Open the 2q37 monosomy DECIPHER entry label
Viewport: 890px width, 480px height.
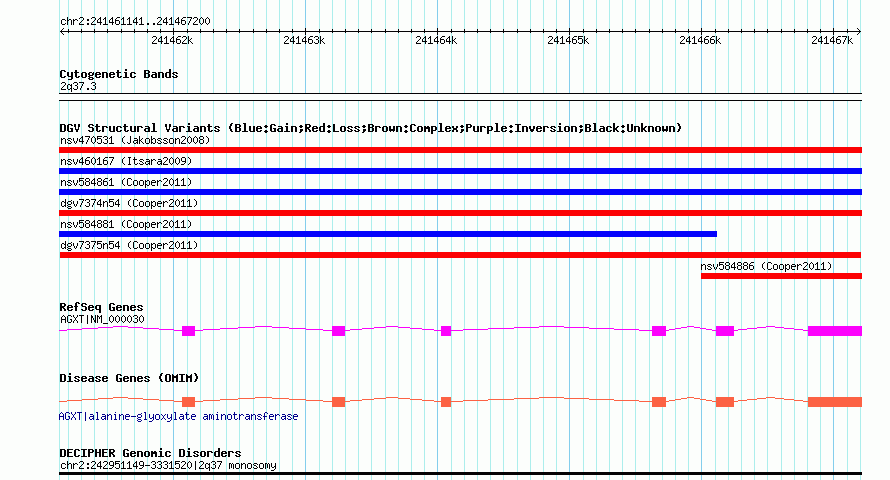(x=168, y=465)
